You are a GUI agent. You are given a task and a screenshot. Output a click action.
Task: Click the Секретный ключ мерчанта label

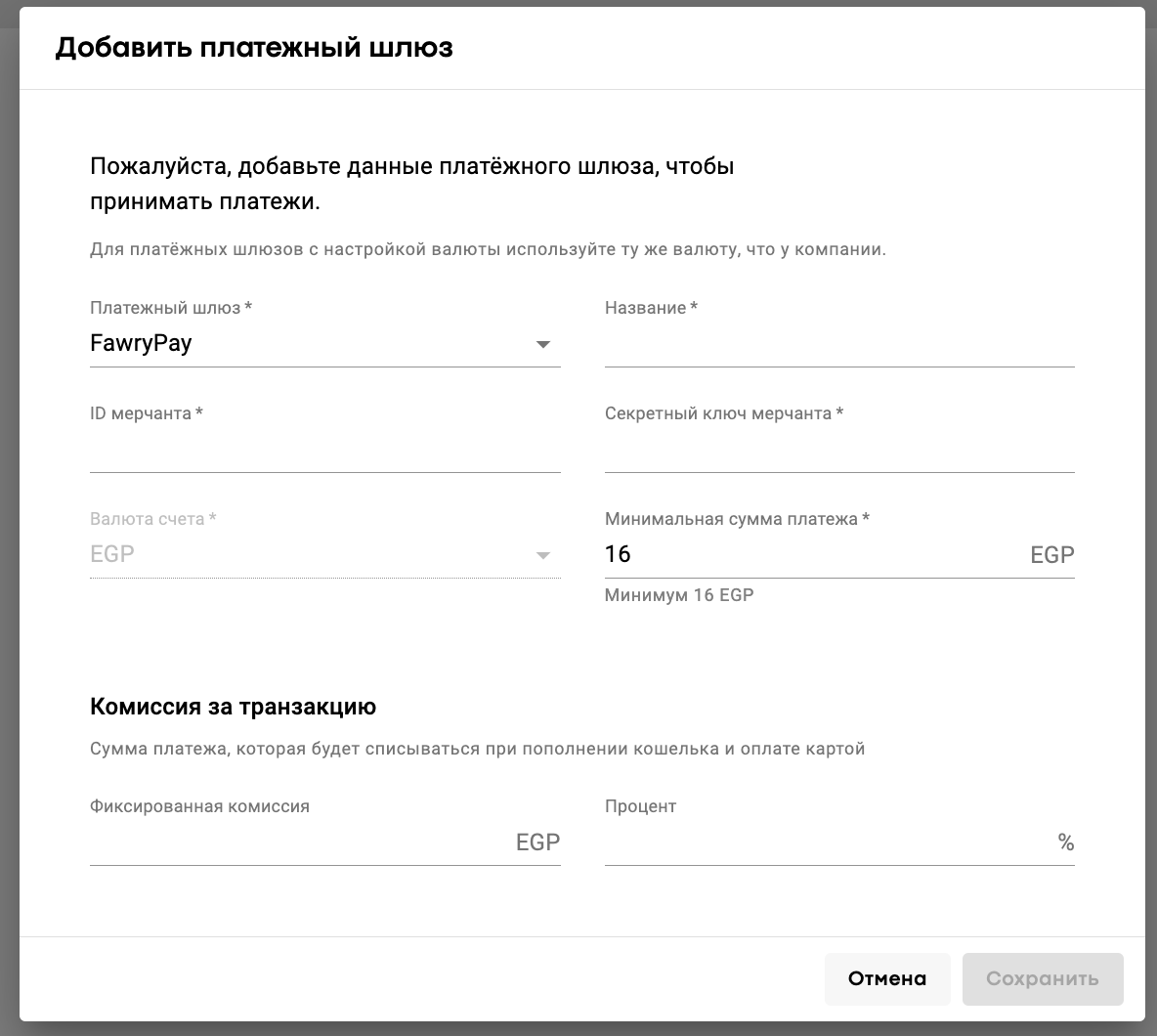click(x=723, y=413)
